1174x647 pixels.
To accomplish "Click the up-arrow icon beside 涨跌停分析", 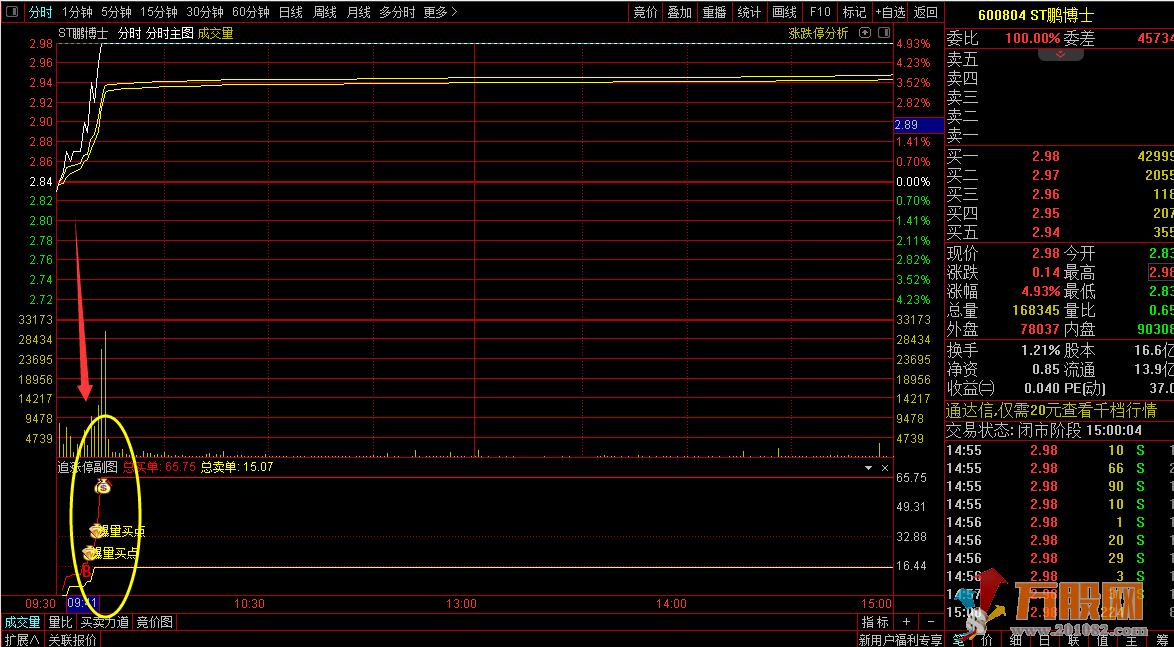I will [x=865, y=33].
